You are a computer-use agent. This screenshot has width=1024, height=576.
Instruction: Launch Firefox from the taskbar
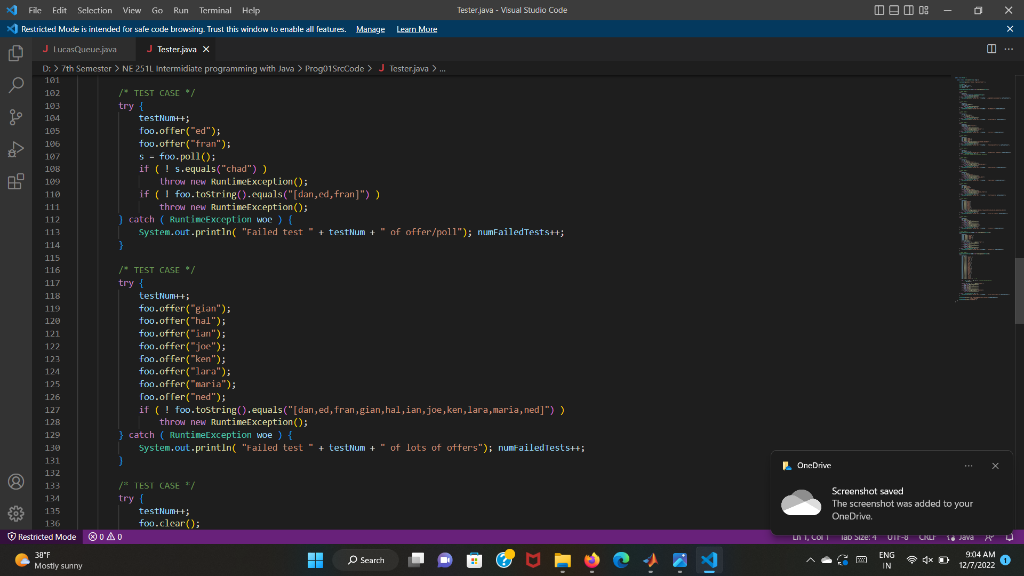(x=591, y=559)
